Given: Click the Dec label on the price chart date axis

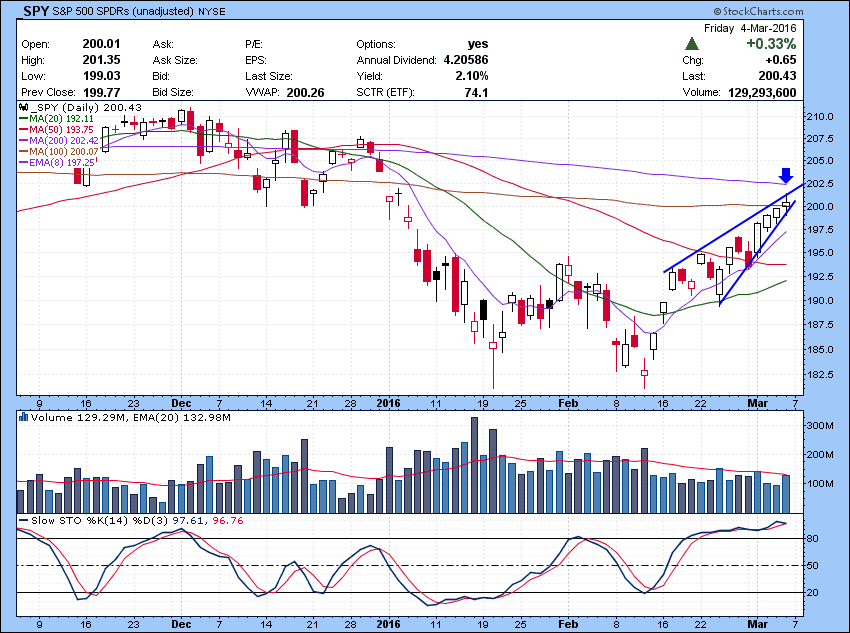Looking at the screenshot, I should [181, 403].
